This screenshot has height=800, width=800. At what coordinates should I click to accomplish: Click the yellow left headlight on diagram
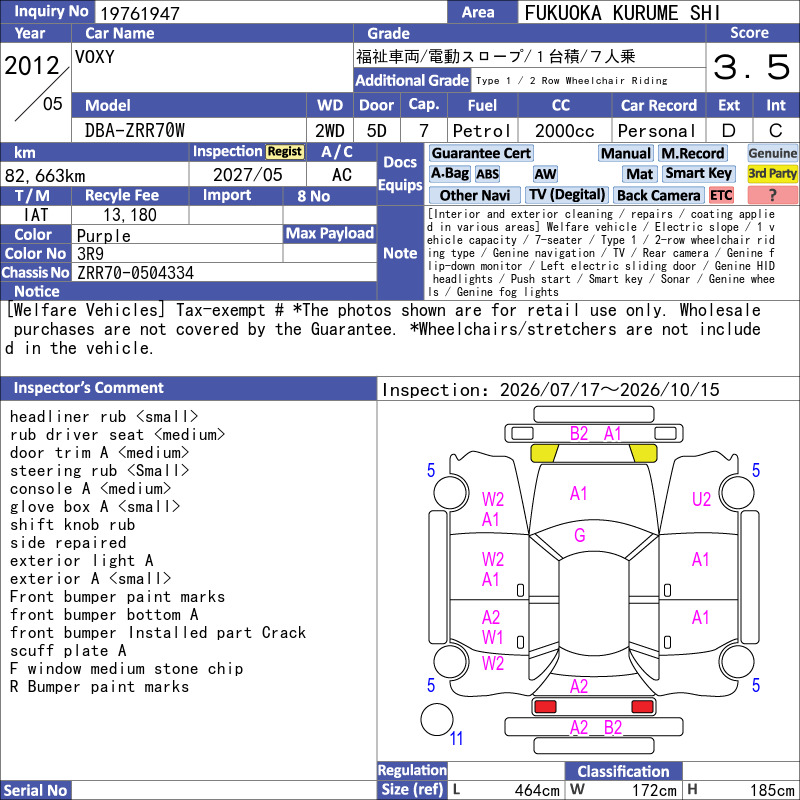(544, 453)
